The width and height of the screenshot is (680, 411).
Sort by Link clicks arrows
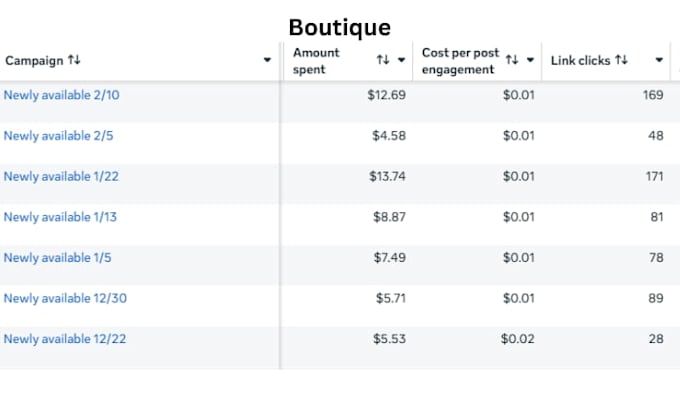pyautogui.click(x=621, y=60)
